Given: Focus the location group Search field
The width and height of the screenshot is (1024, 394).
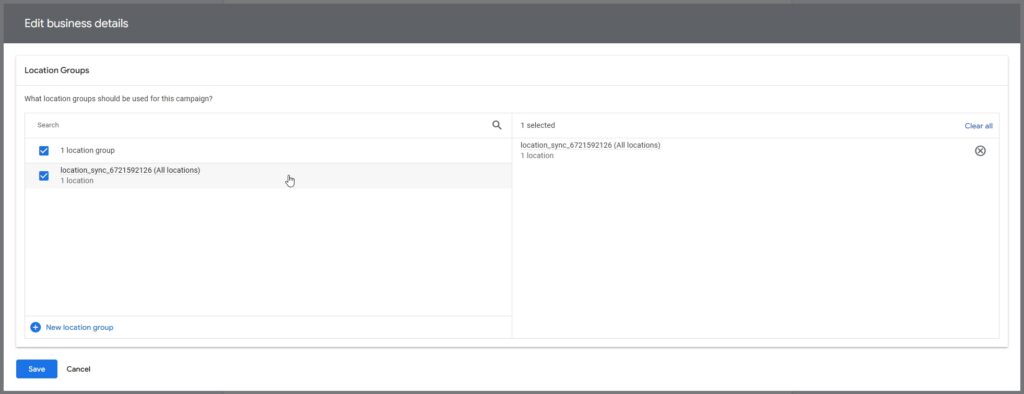Looking at the screenshot, I should [261, 125].
